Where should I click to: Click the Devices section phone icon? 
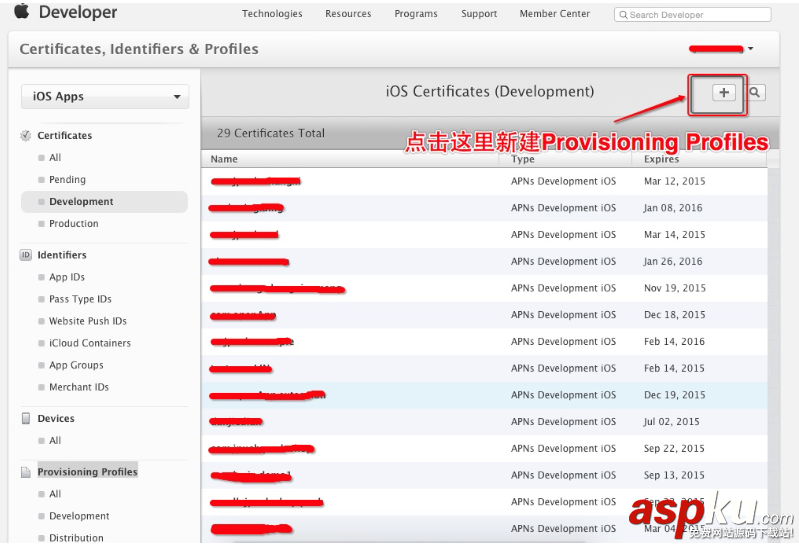[25, 418]
